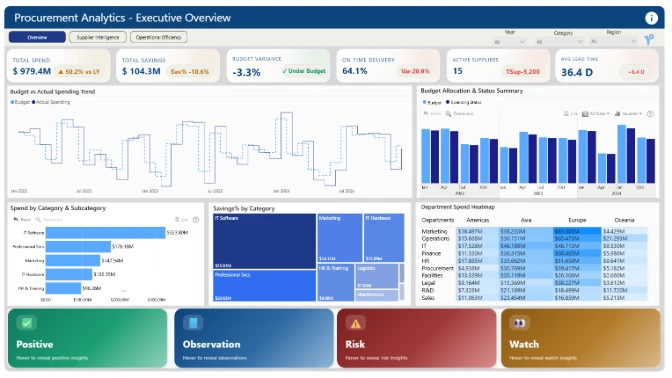Screen dimensions: 672x378
Task: Switch to the Supplier Intelligence tab
Action: point(98,37)
